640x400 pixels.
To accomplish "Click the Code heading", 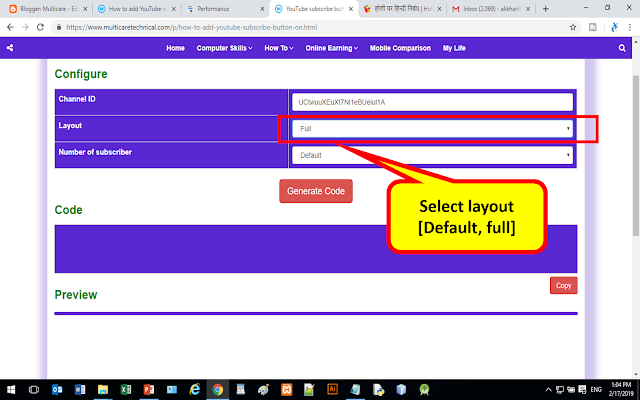I will (69, 210).
